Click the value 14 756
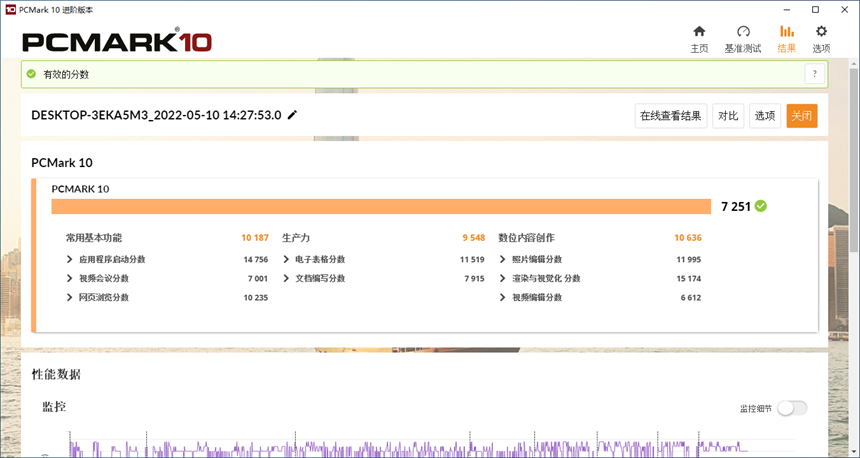The height and width of the screenshot is (458, 860). (x=256, y=259)
